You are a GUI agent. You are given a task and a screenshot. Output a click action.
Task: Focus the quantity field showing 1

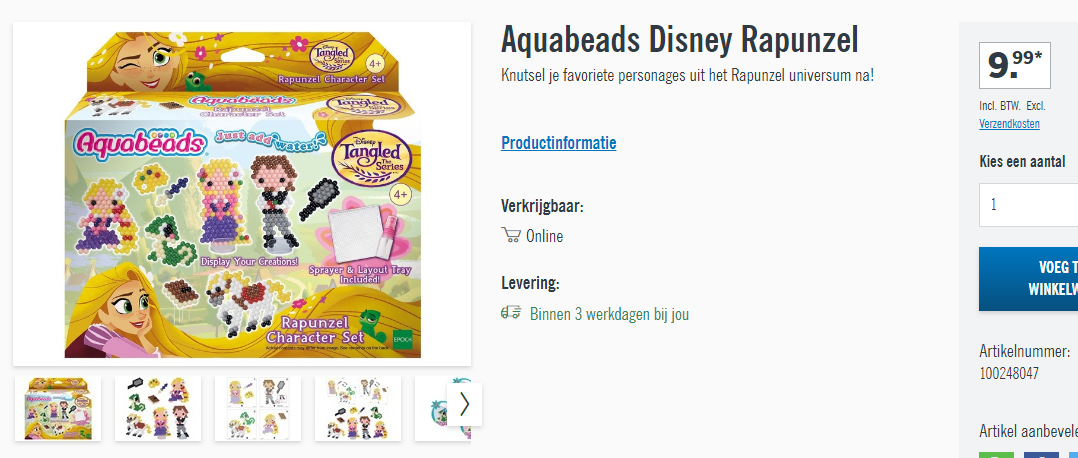[x=1028, y=204]
